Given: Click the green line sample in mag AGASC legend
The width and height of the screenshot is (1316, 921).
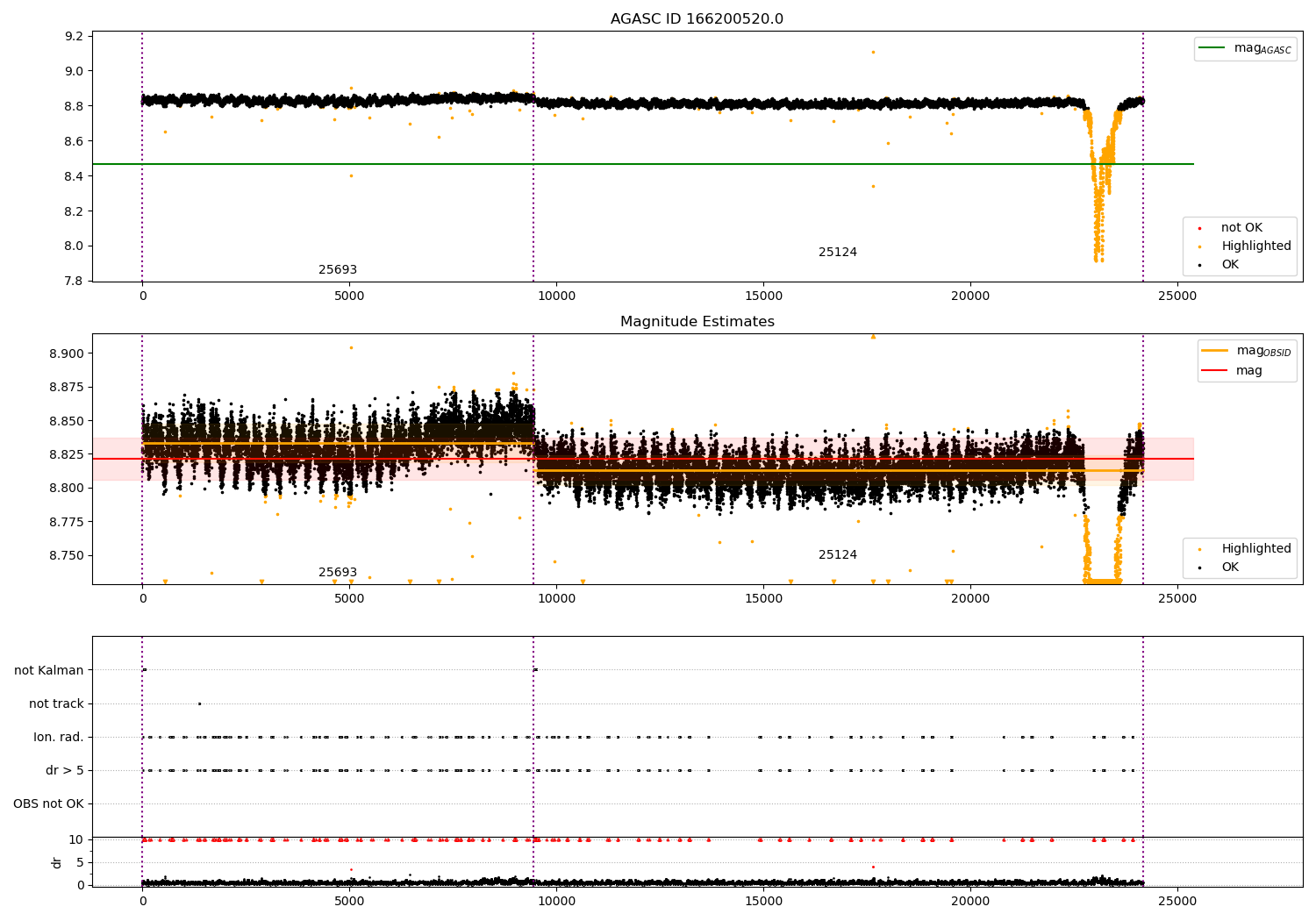Looking at the screenshot, I should [1212, 48].
